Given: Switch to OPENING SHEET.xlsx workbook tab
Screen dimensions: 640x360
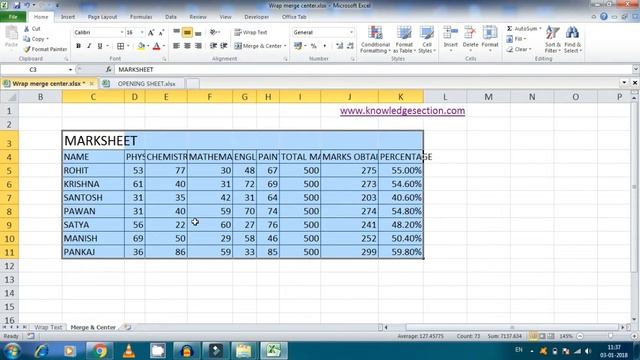Looking at the screenshot, I should (146, 84).
